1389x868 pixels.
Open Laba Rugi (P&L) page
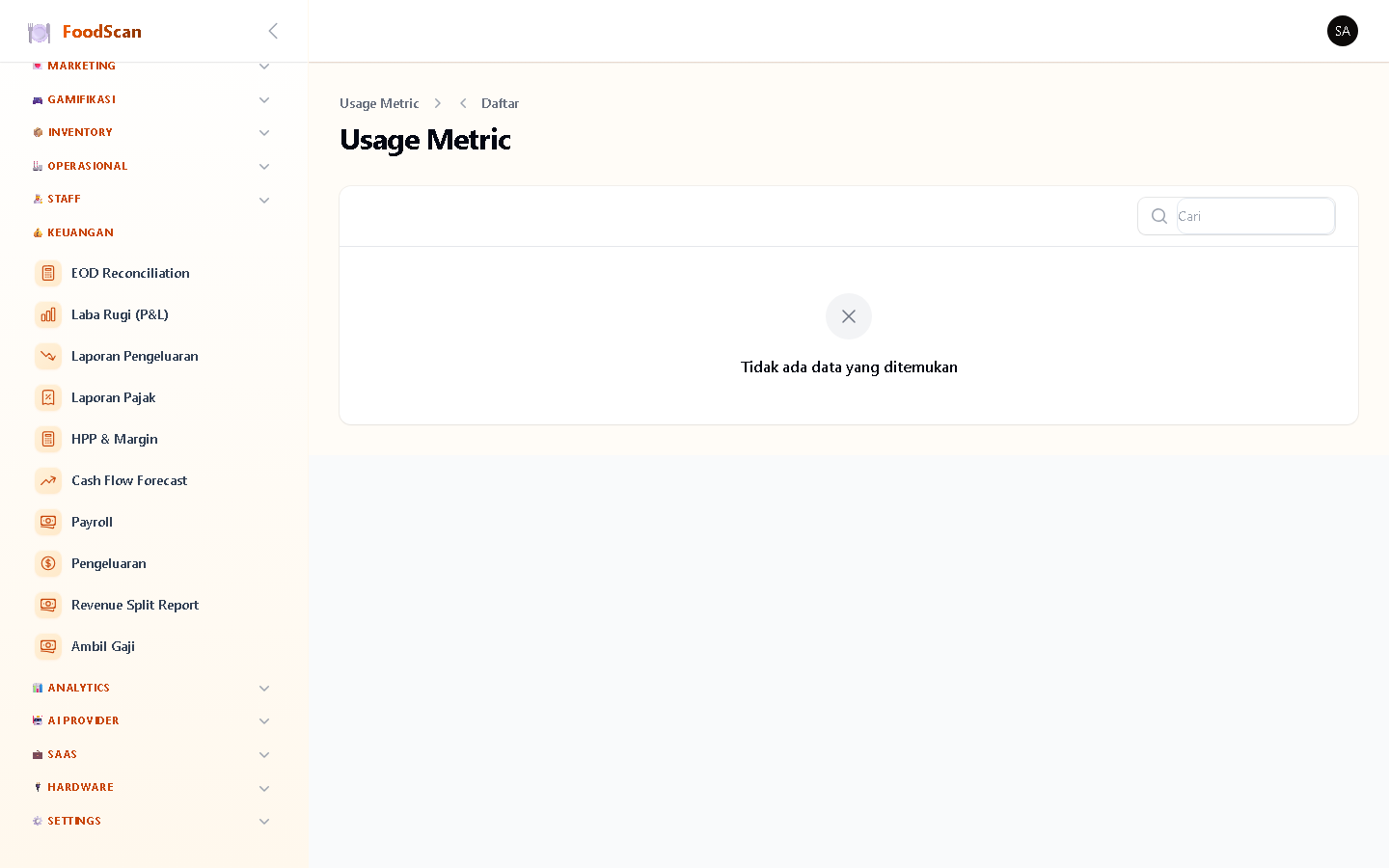154,314
